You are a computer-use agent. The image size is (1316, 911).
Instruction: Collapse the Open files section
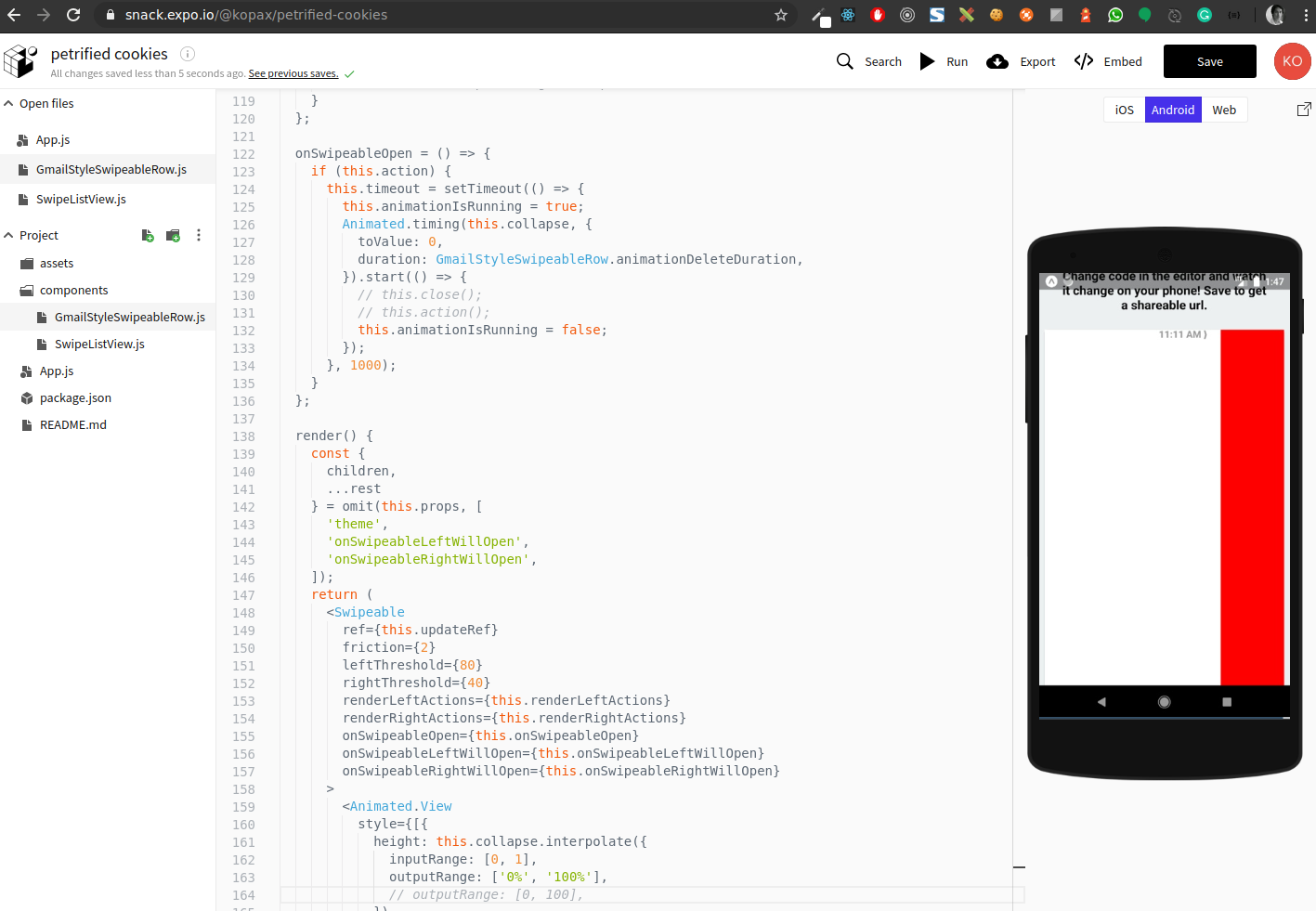(x=8, y=103)
